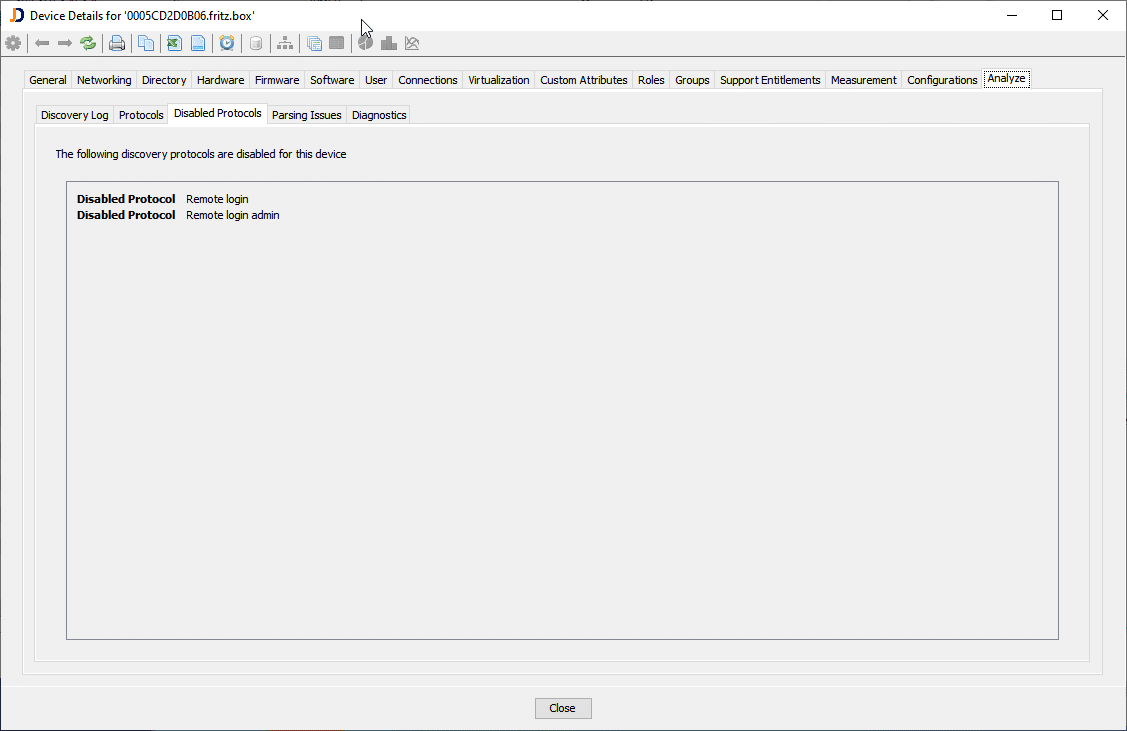Select the Discovery Log sub-tab
This screenshot has width=1127, height=731.
74,114
